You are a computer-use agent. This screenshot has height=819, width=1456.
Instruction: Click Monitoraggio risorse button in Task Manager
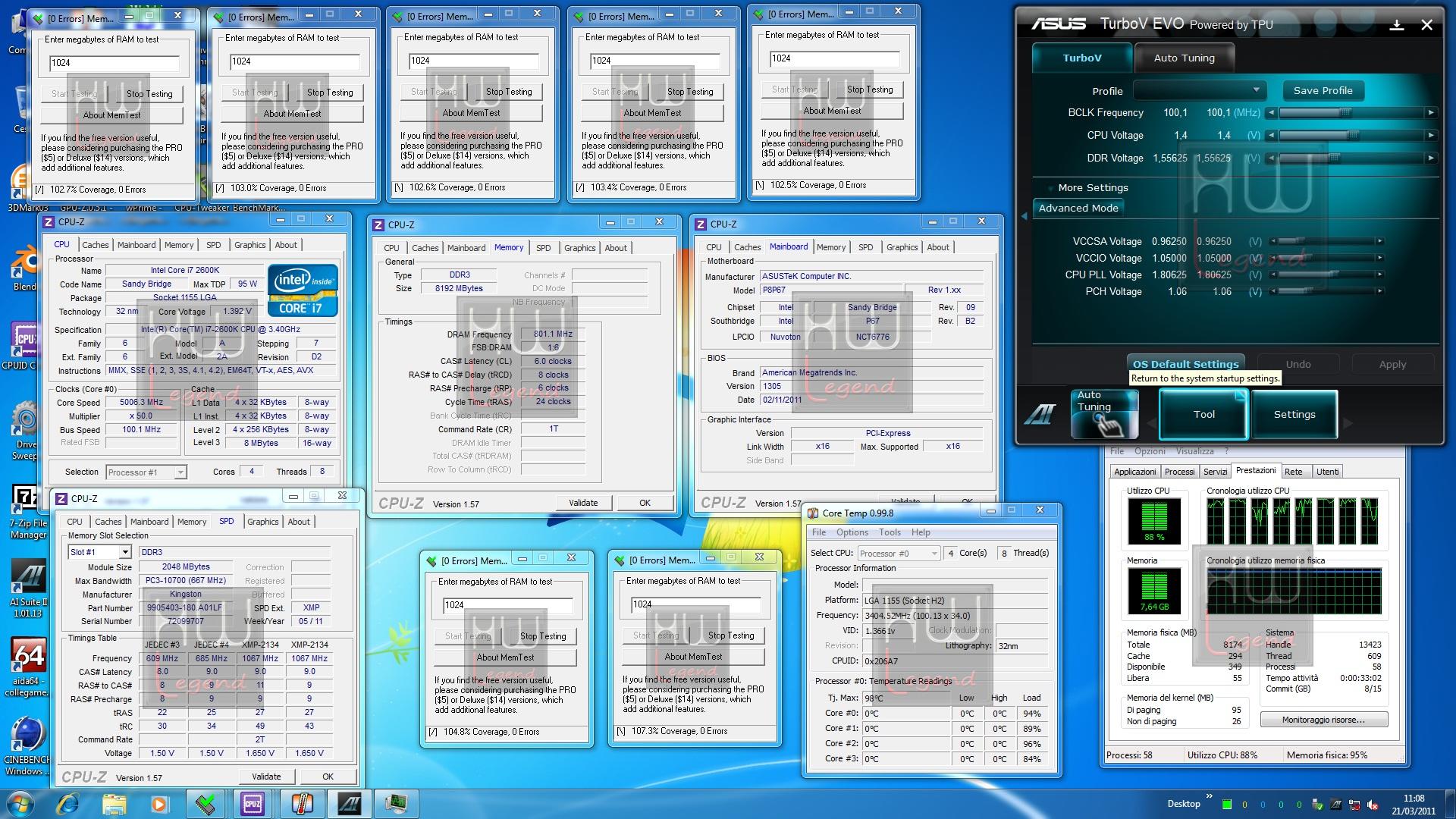(x=1323, y=720)
